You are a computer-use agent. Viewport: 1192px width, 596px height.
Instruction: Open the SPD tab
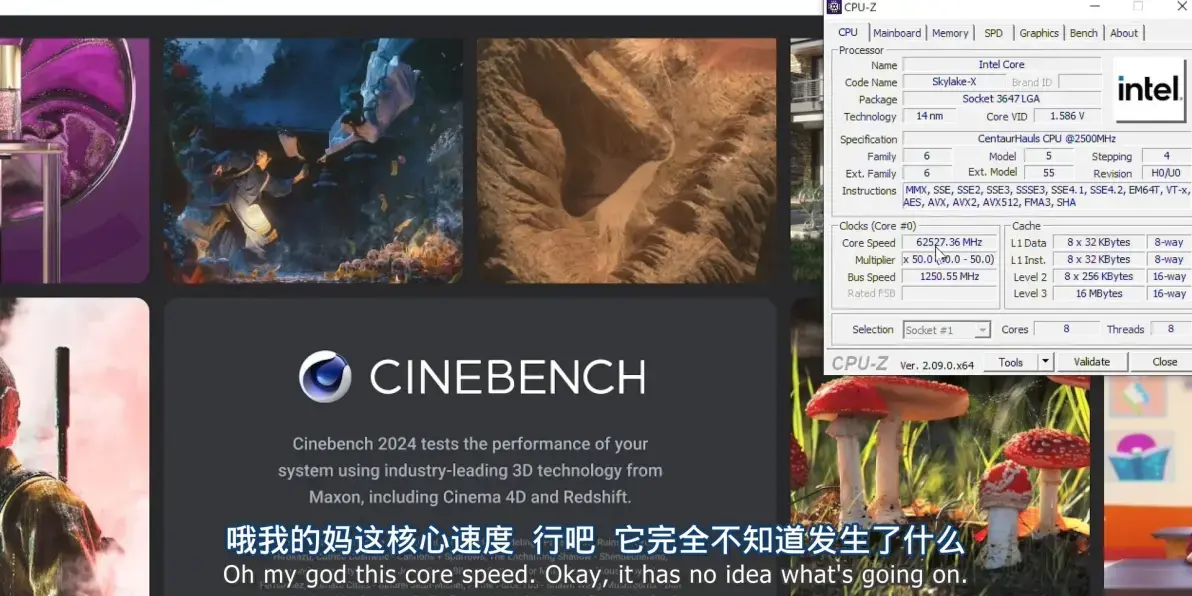993,32
